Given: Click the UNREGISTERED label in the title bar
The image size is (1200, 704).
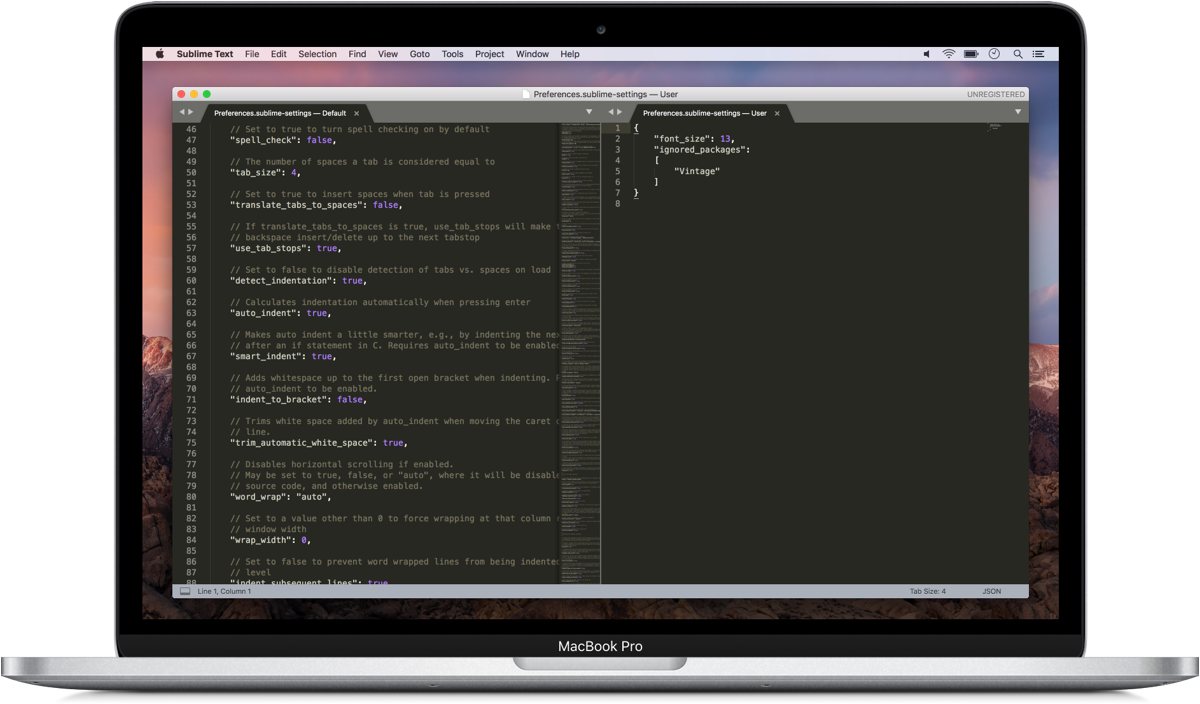Looking at the screenshot, I should coord(995,94).
